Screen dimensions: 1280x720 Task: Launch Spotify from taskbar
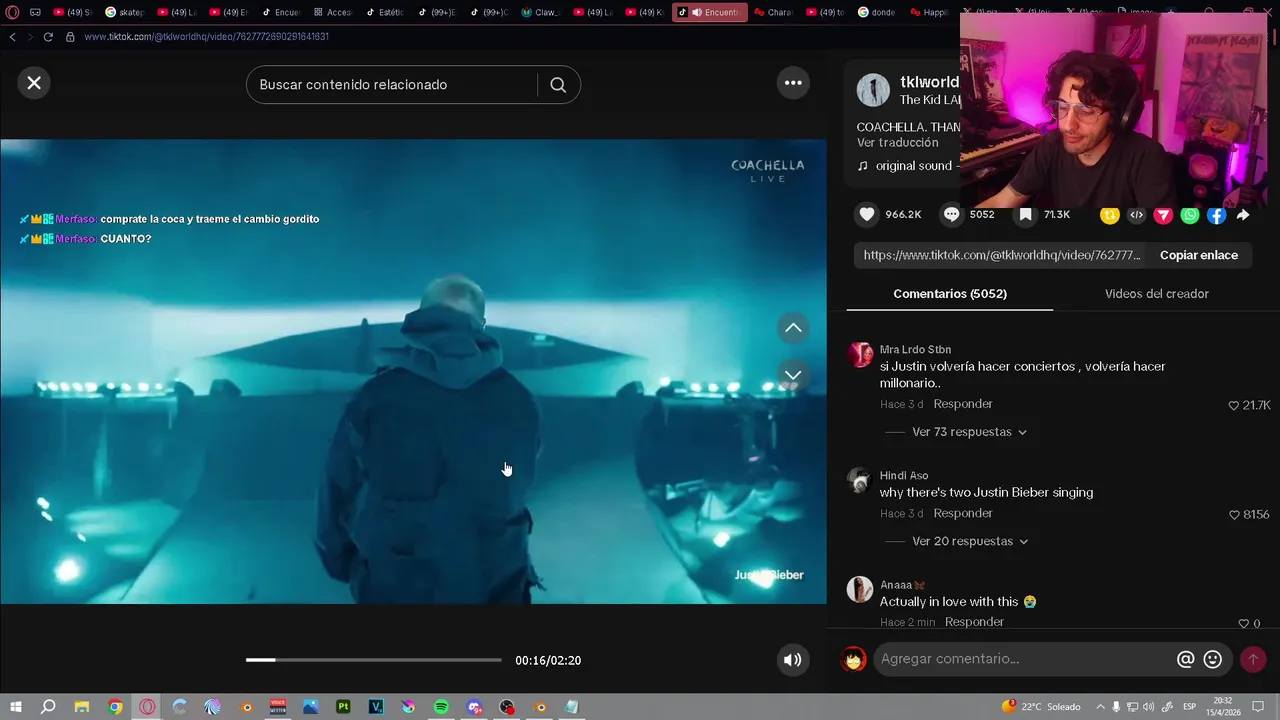click(441, 707)
